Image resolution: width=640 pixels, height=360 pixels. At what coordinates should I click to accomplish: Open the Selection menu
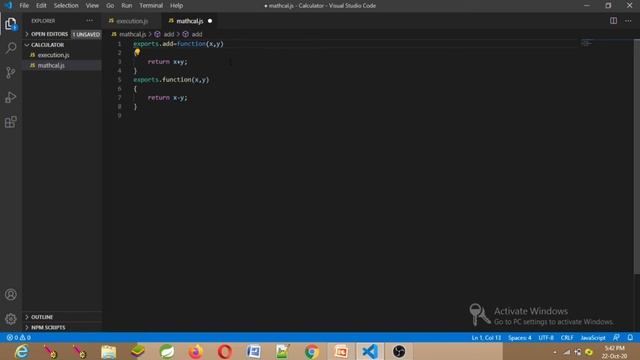pos(66,6)
